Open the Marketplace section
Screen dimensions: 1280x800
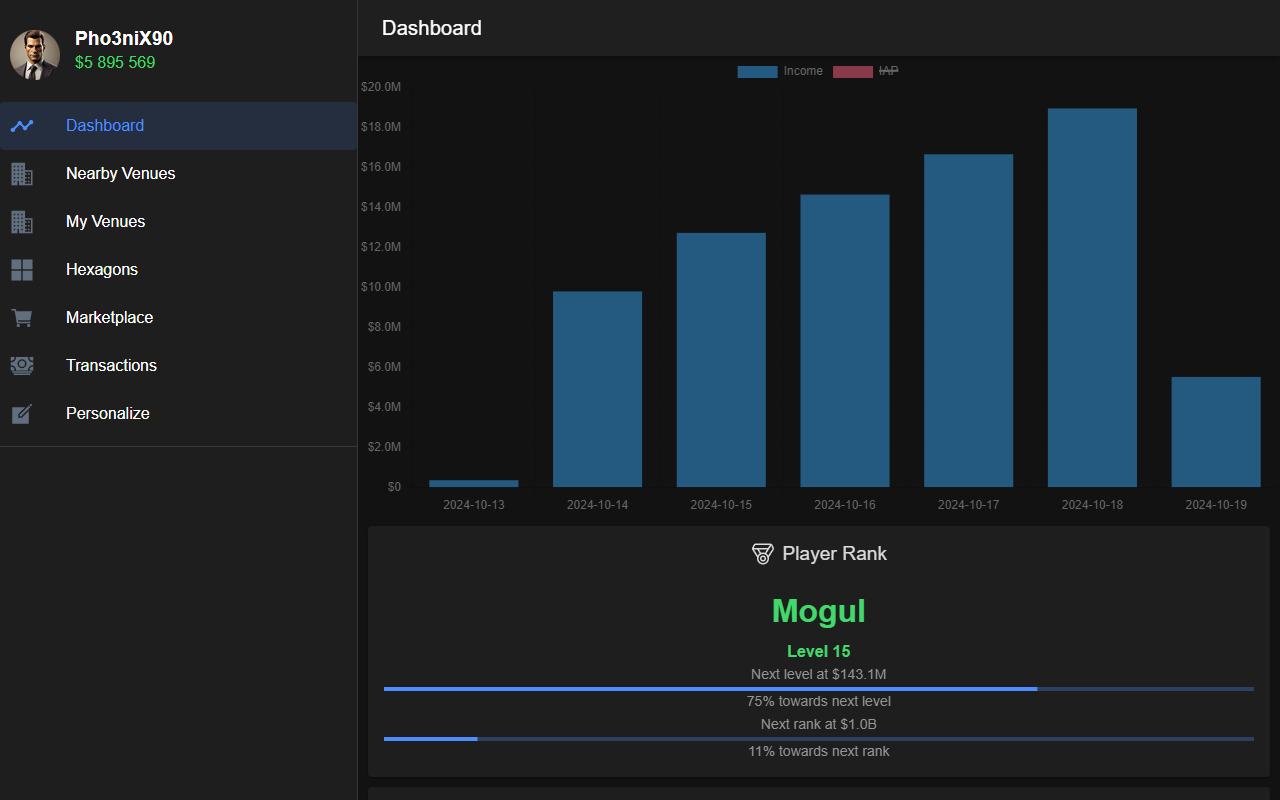click(x=178, y=318)
